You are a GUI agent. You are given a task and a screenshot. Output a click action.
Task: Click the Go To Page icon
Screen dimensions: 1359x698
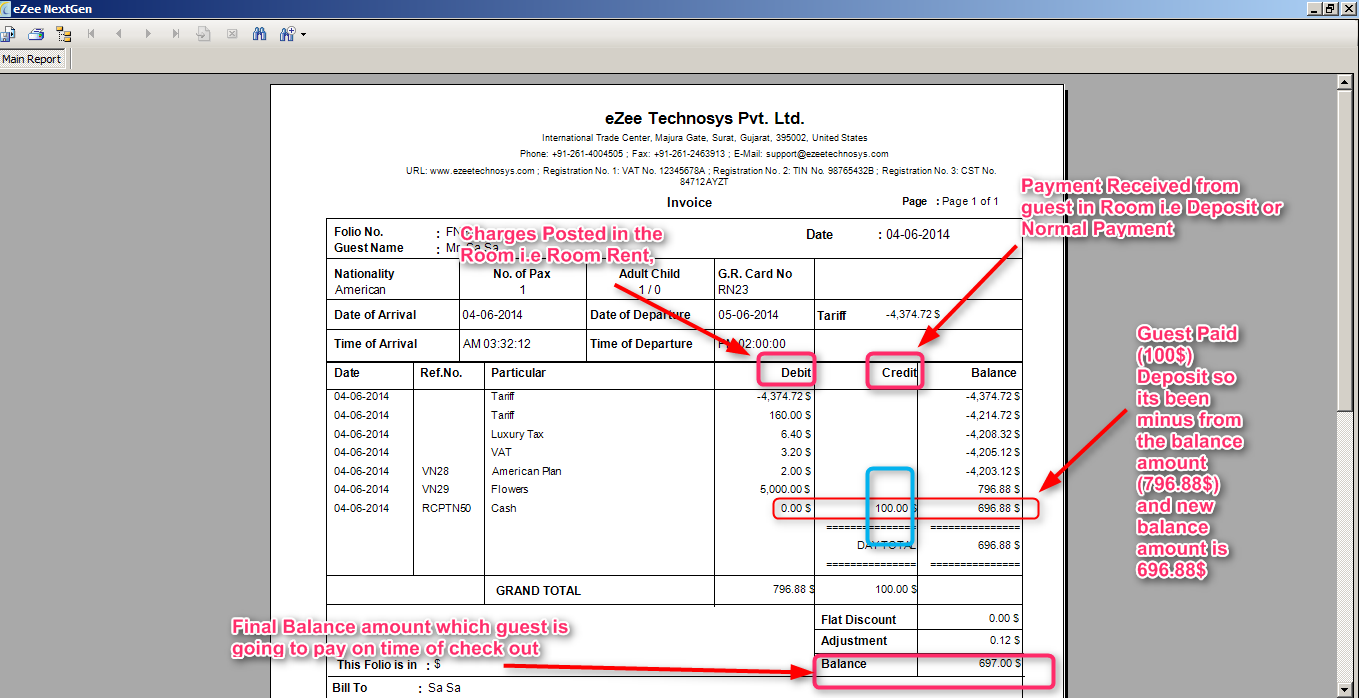(x=204, y=34)
